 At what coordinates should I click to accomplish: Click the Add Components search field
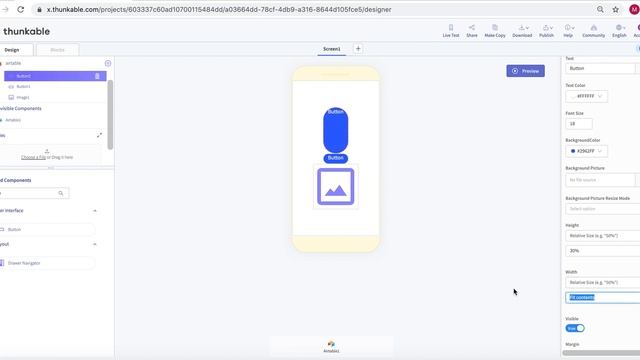click(x=34, y=193)
